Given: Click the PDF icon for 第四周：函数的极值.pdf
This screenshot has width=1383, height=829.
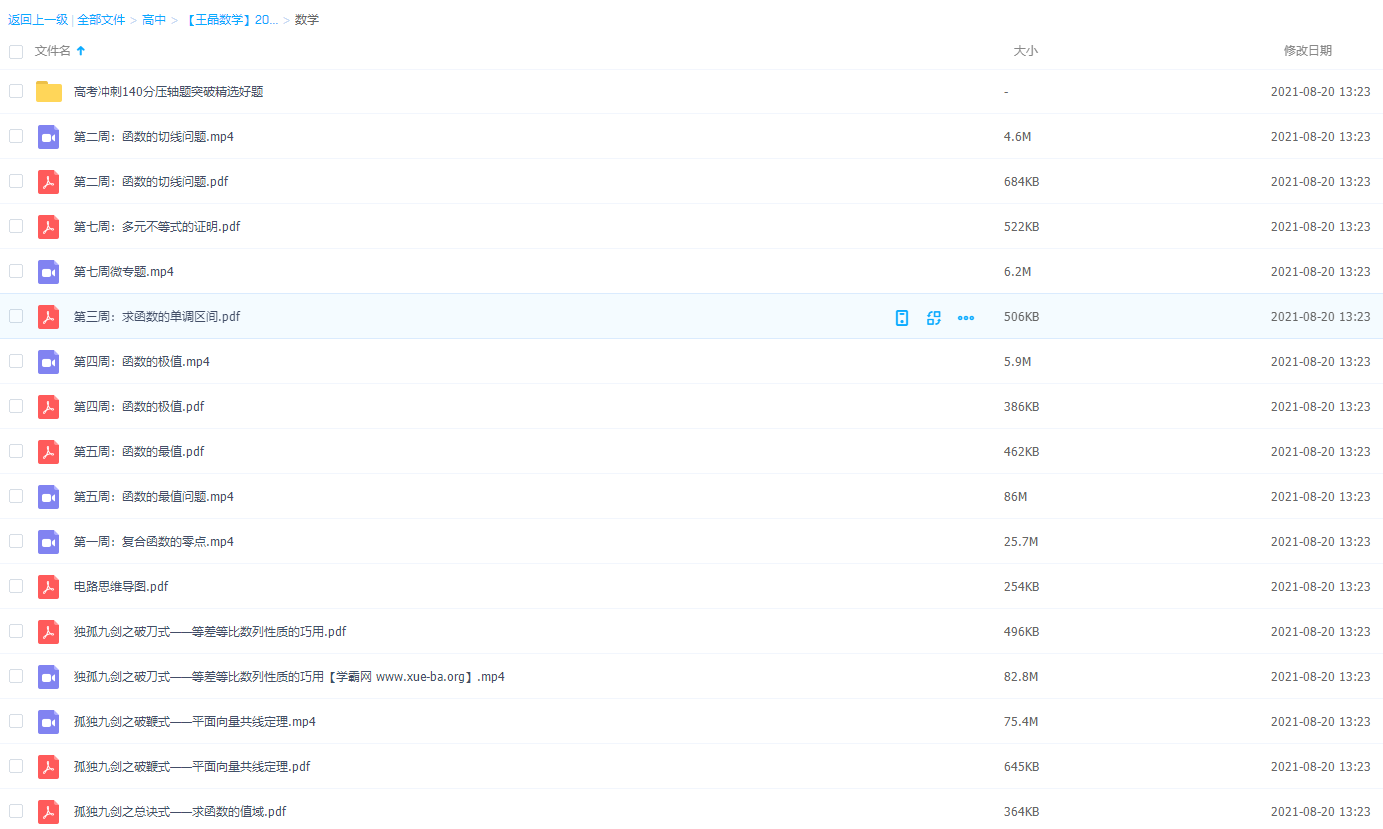Looking at the screenshot, I should [48, 407].
